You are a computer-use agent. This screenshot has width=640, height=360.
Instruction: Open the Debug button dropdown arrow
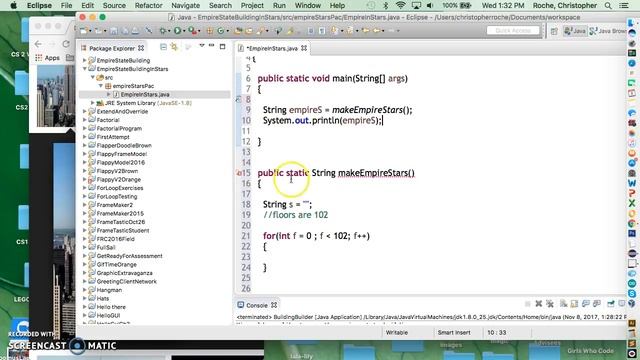pos(169,31)
